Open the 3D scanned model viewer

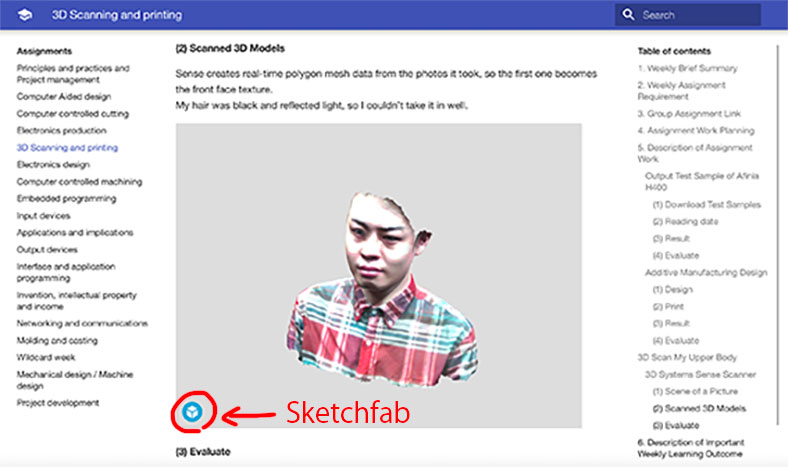click(378, 275)
